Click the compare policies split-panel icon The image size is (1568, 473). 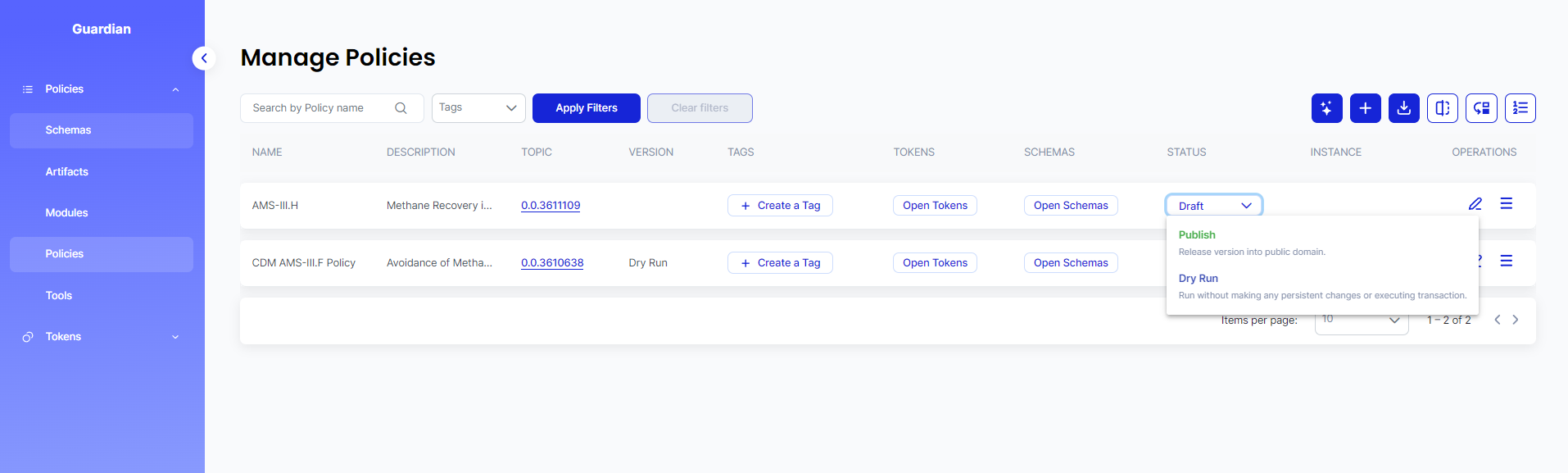coord(1442,108)
